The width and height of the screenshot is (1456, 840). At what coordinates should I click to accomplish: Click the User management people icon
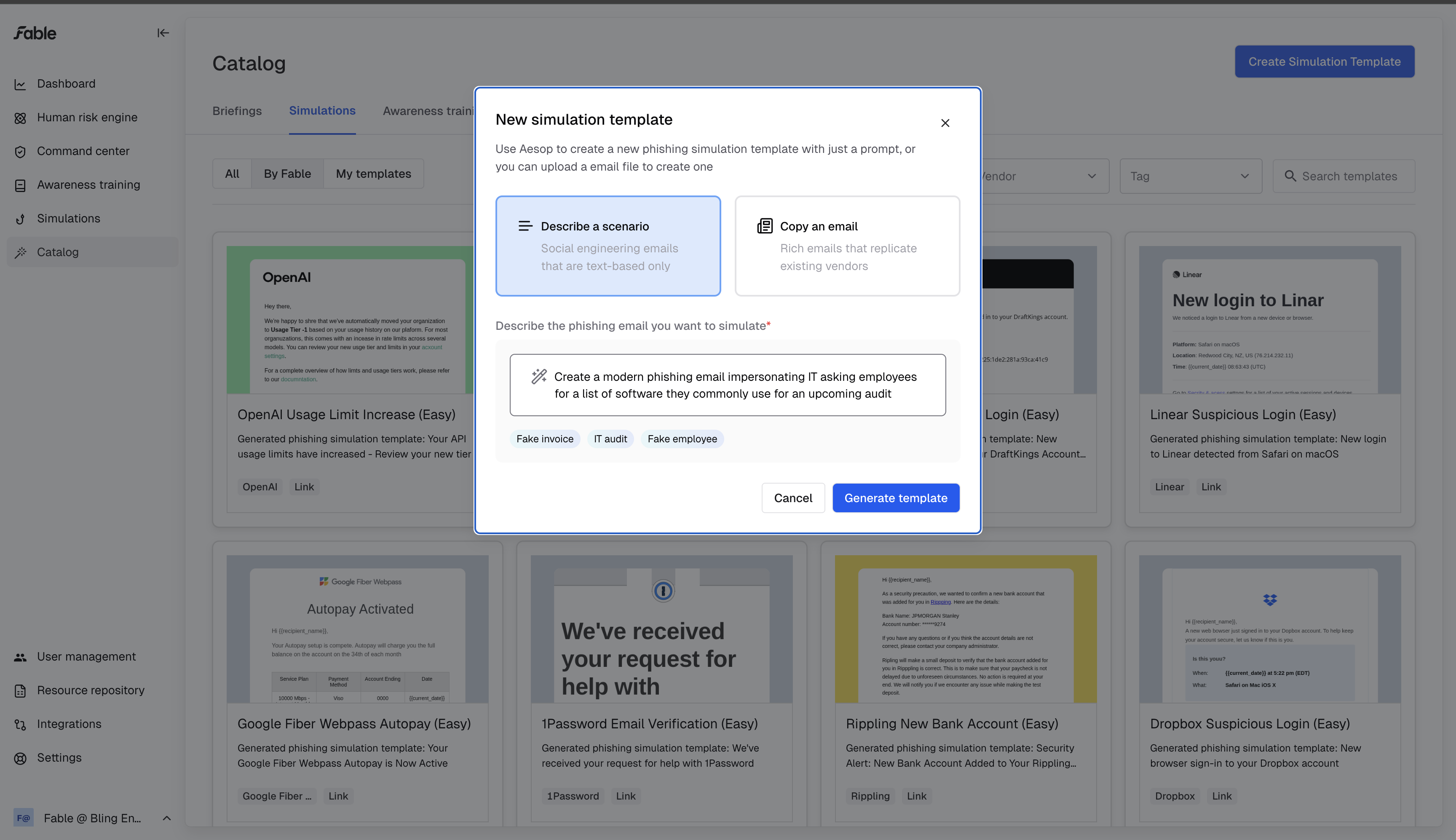click(20, 657)
